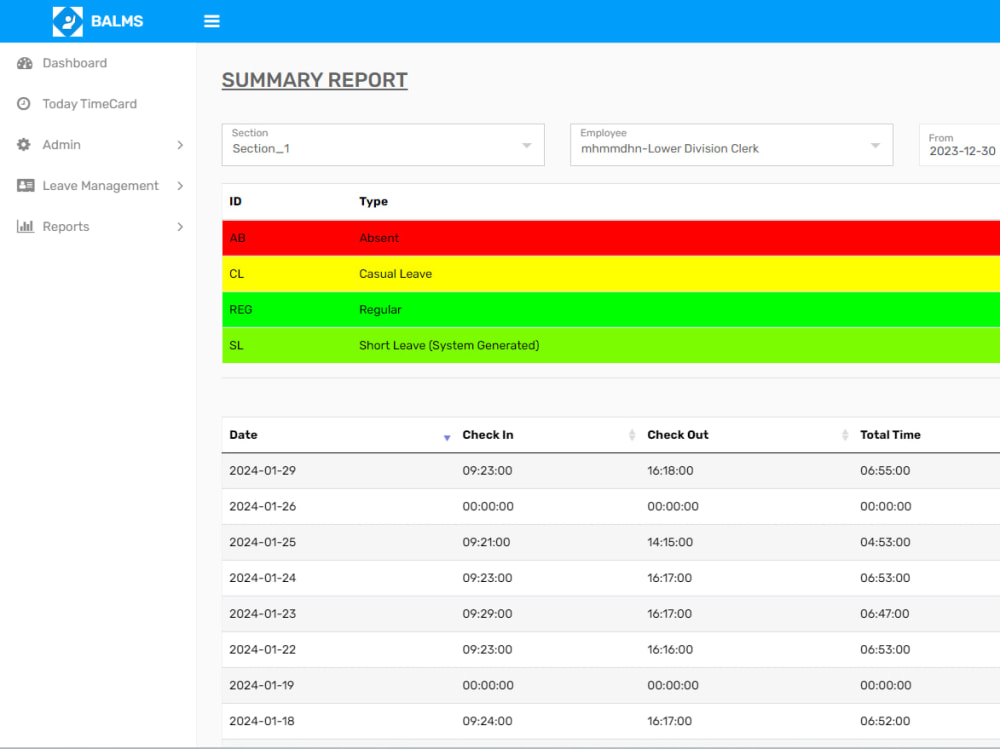Screen dimensions: 1000x749
Task: Click date 2024-01-29
Action: [262, 471]
